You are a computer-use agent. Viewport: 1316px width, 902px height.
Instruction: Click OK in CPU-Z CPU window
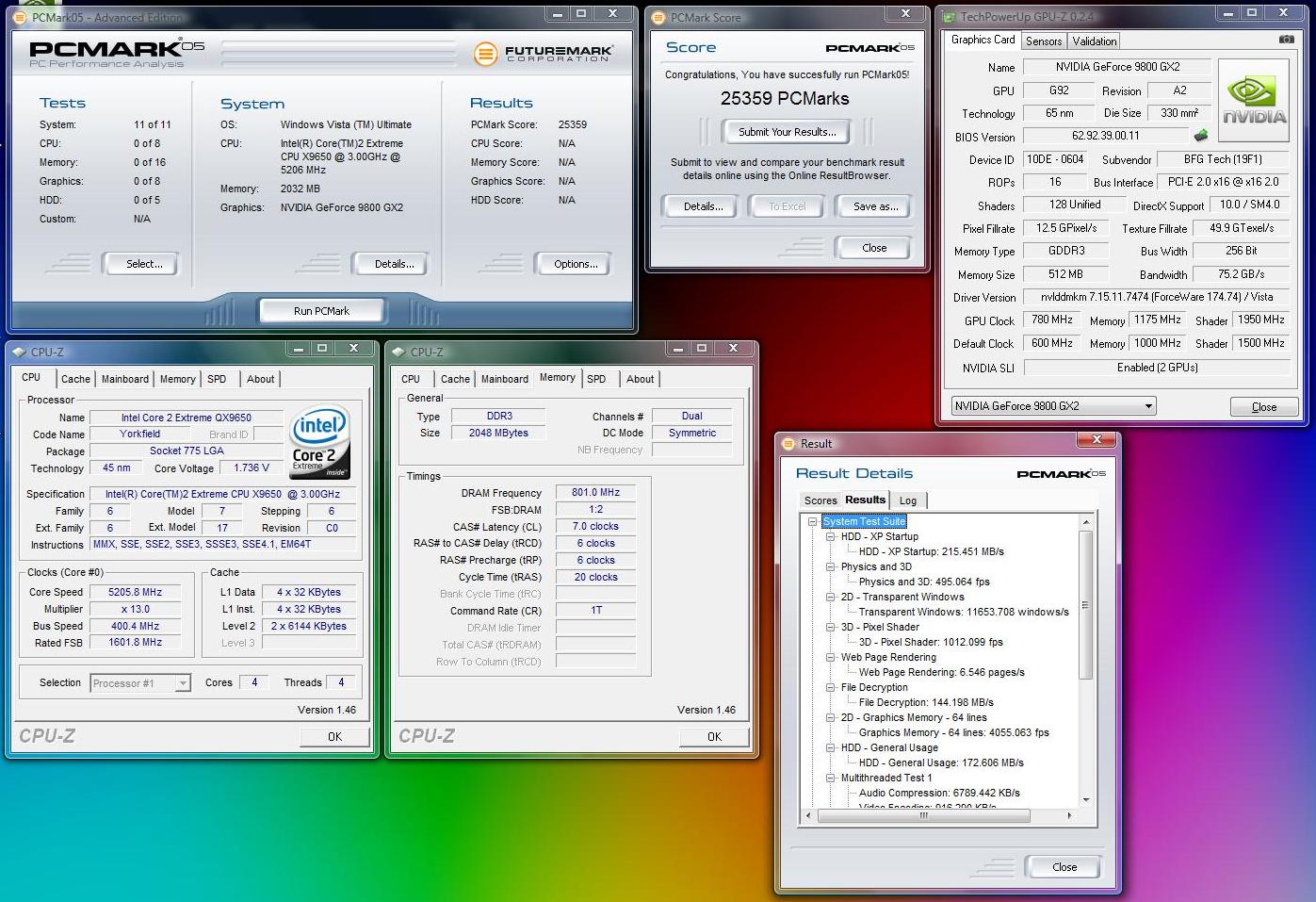point(334,737)
